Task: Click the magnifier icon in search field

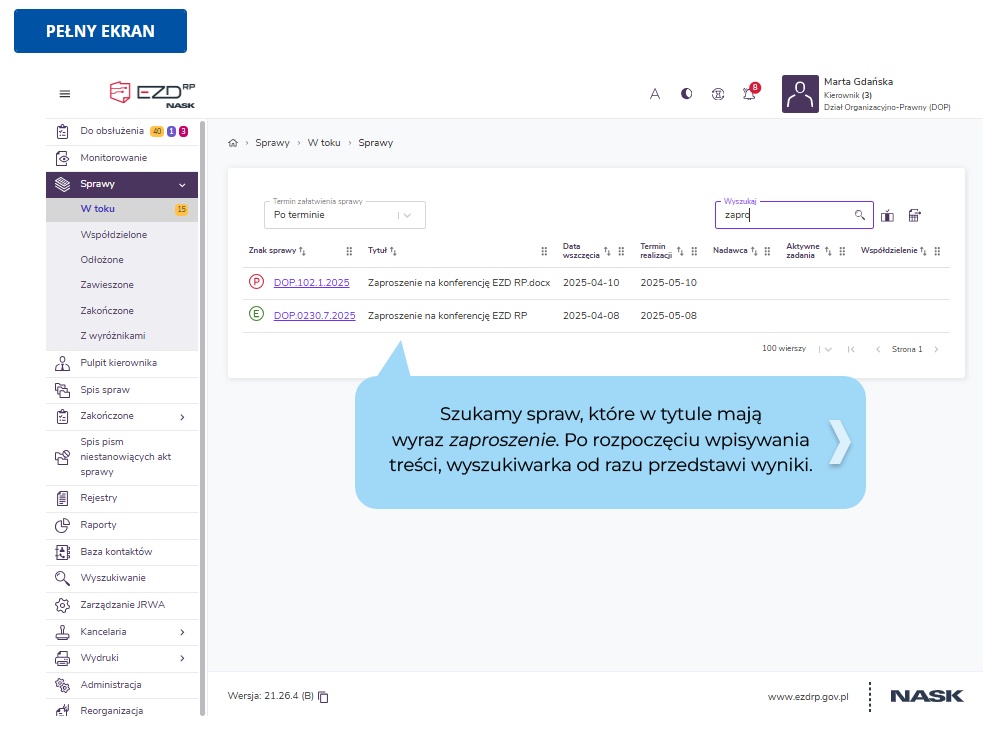Action: [859, 215]
